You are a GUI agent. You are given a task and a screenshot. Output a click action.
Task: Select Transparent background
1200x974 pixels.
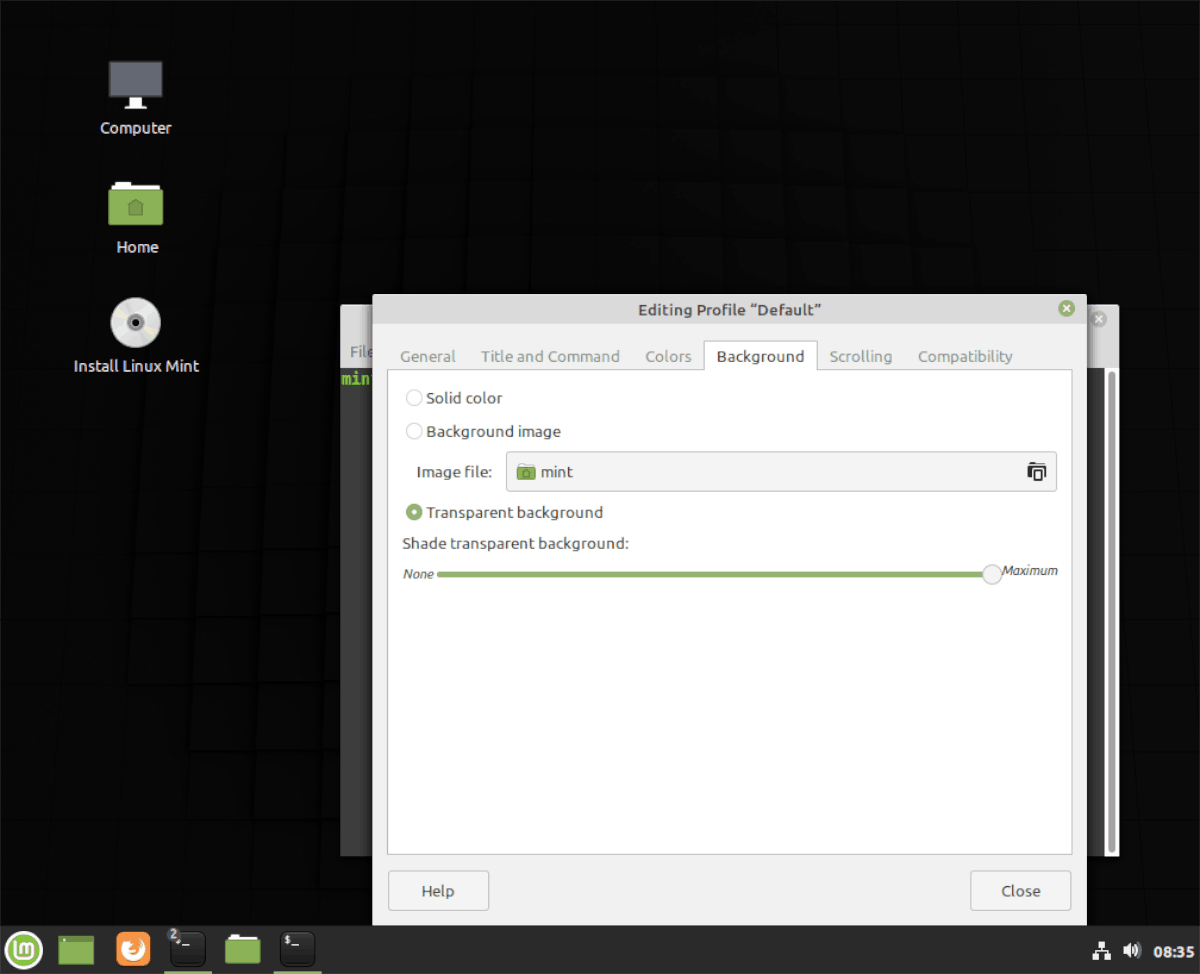(x=414, y=512)
